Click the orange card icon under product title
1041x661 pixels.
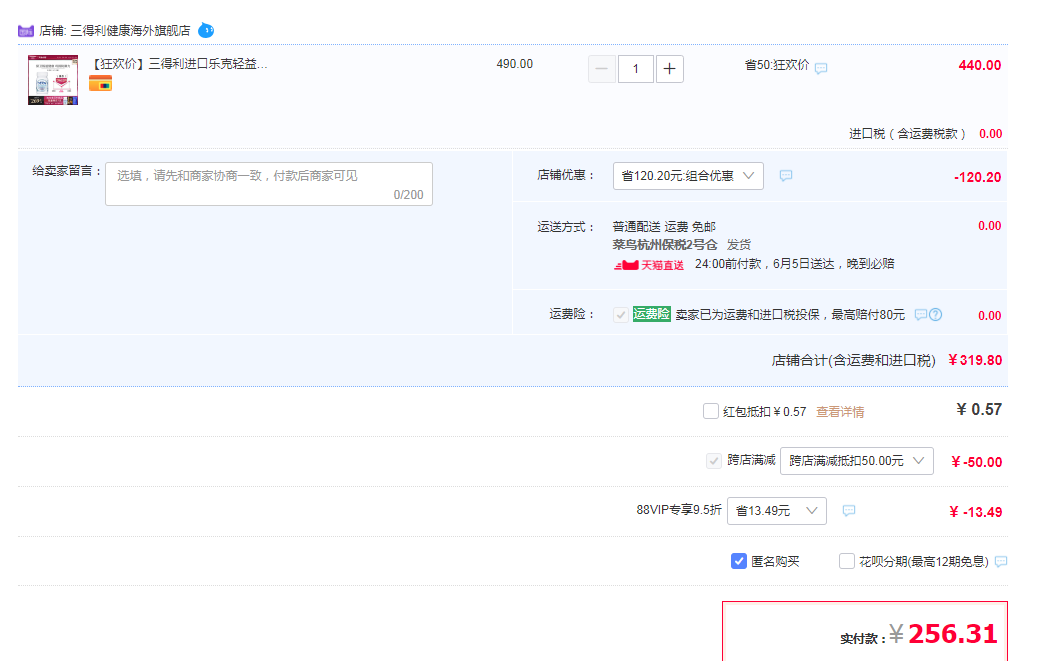tap(100, 84)
